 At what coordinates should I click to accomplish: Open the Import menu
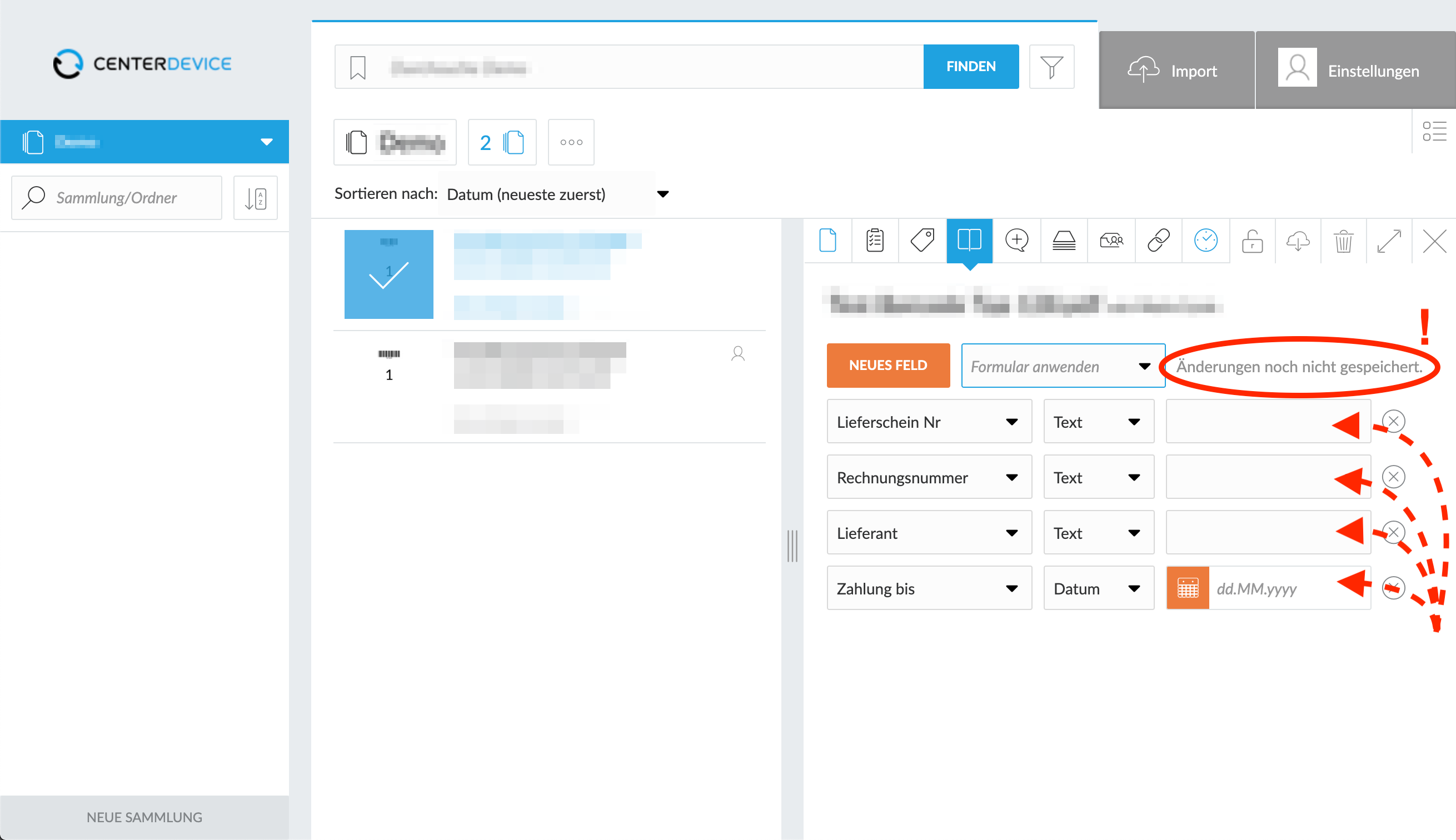[x=1176, y=71]
